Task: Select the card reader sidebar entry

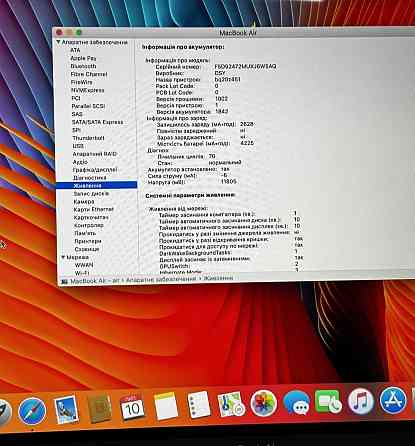Action: (91, 217)
